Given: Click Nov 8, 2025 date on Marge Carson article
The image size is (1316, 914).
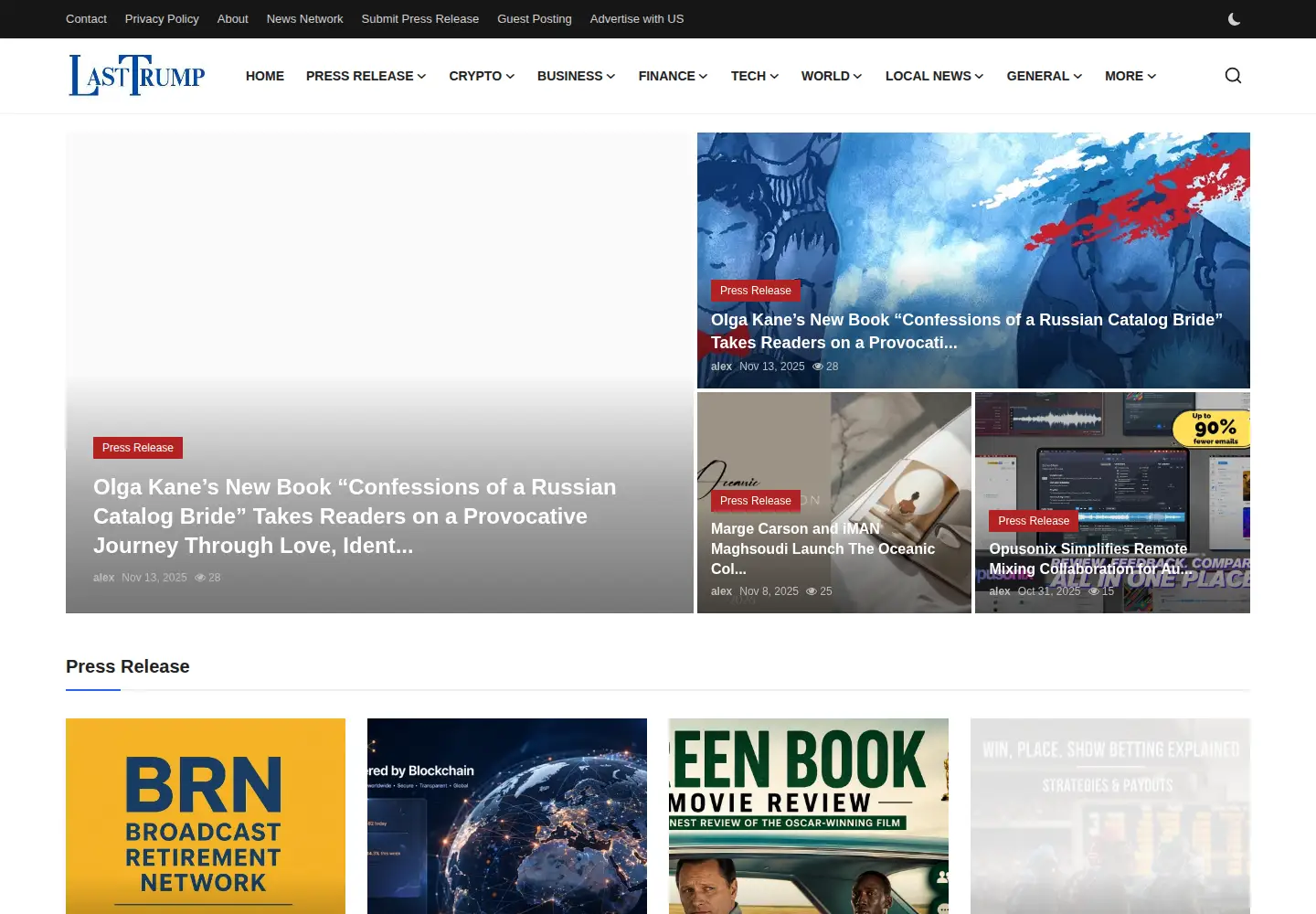Looking at the screenshot, I should tap(769, 591).
